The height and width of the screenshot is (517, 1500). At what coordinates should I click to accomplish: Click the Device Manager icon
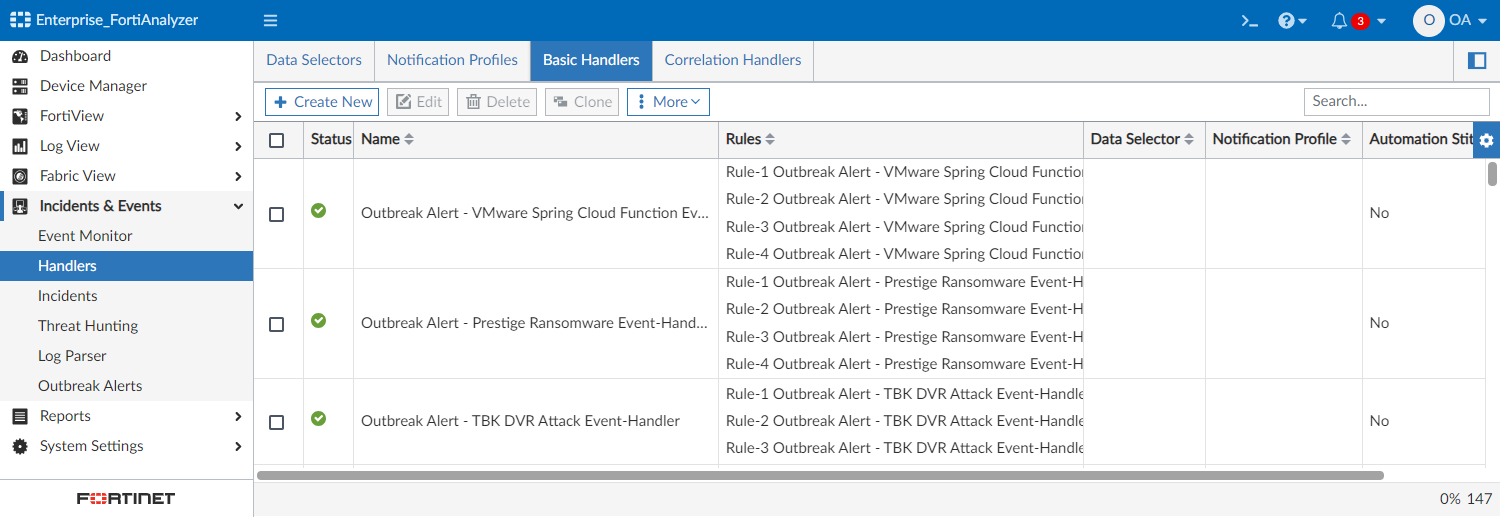pos(20,87)
